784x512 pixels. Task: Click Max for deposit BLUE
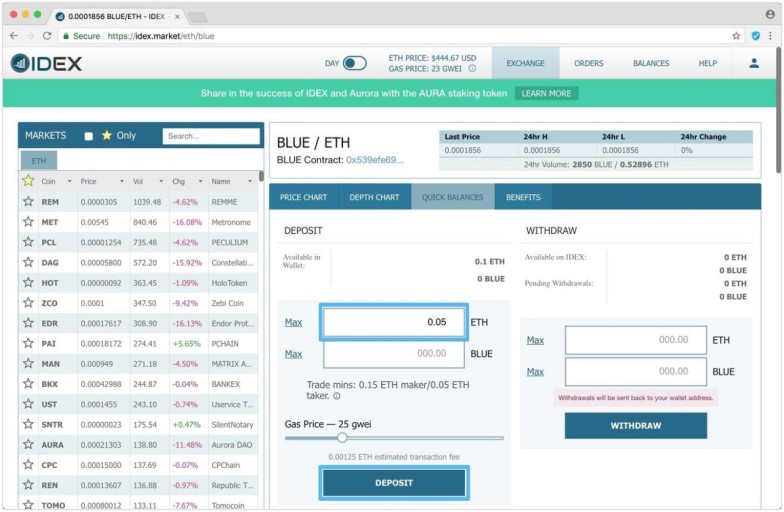[x=294, y=354]
